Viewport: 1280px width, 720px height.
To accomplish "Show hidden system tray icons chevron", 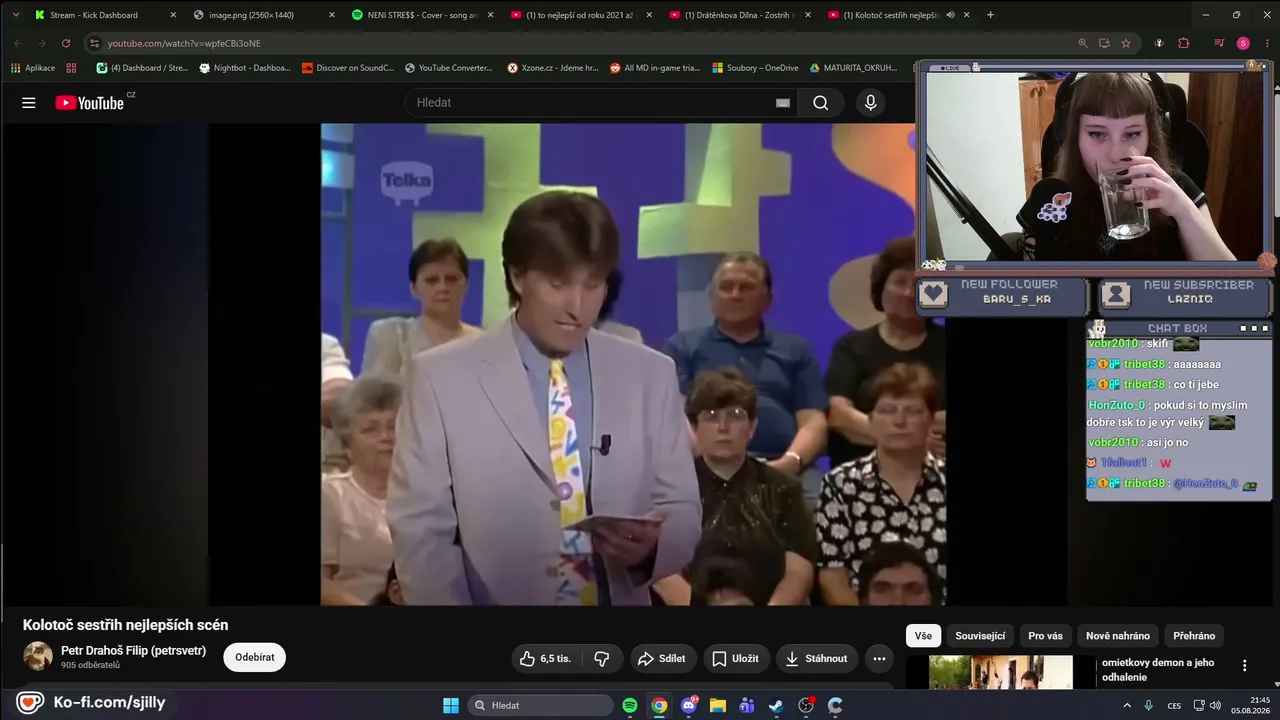I will coord(1128,705).
